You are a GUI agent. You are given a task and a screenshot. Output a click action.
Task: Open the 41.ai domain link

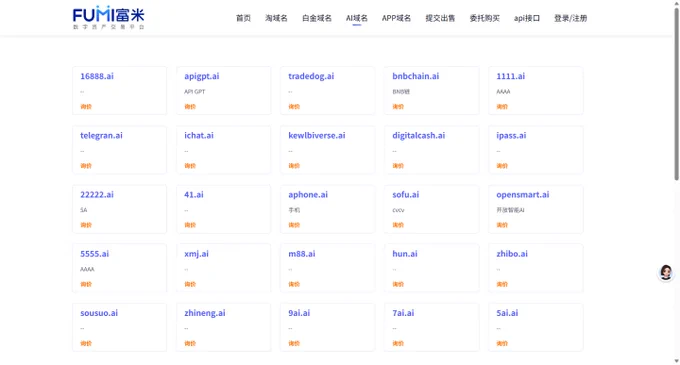pos(193,195)
